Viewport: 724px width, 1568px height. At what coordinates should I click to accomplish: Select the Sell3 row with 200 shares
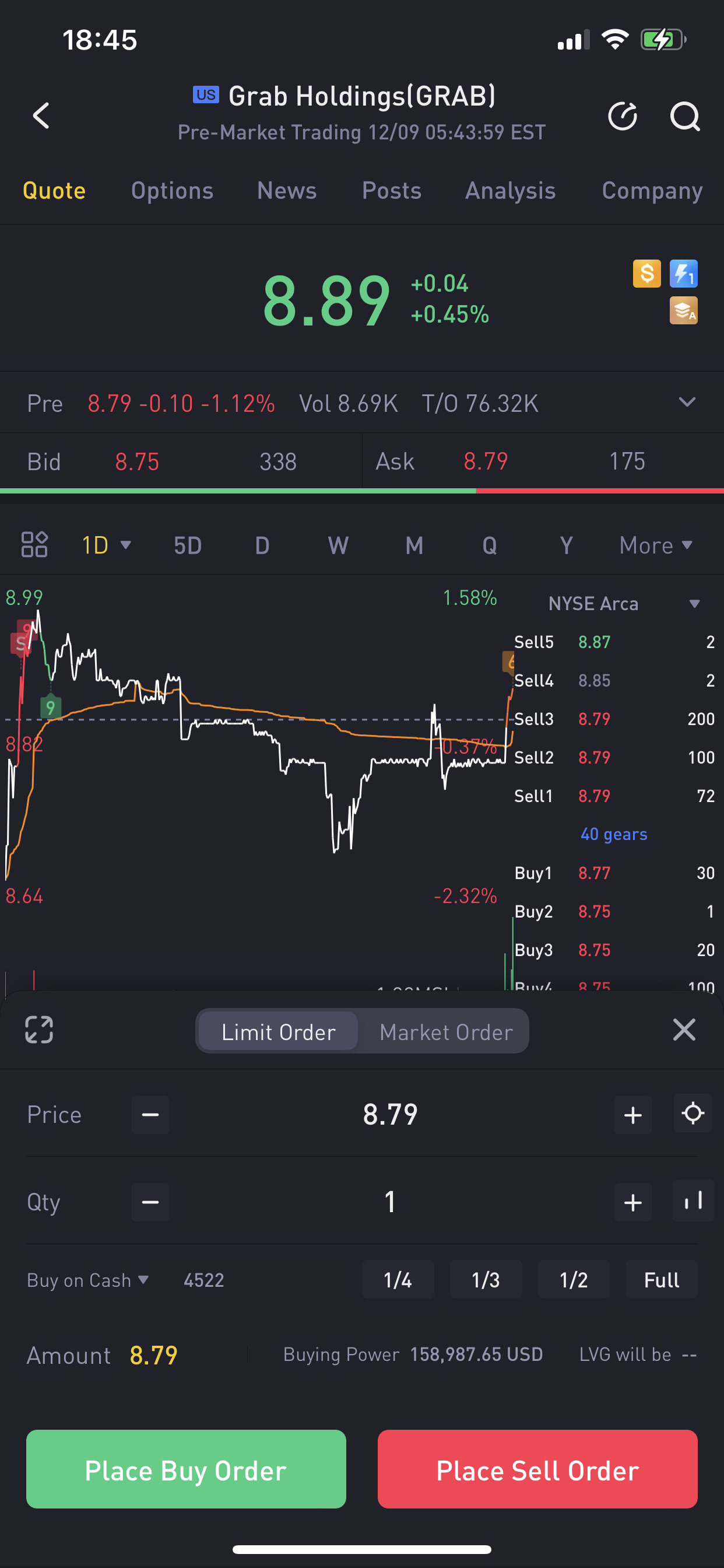[614, 719]
